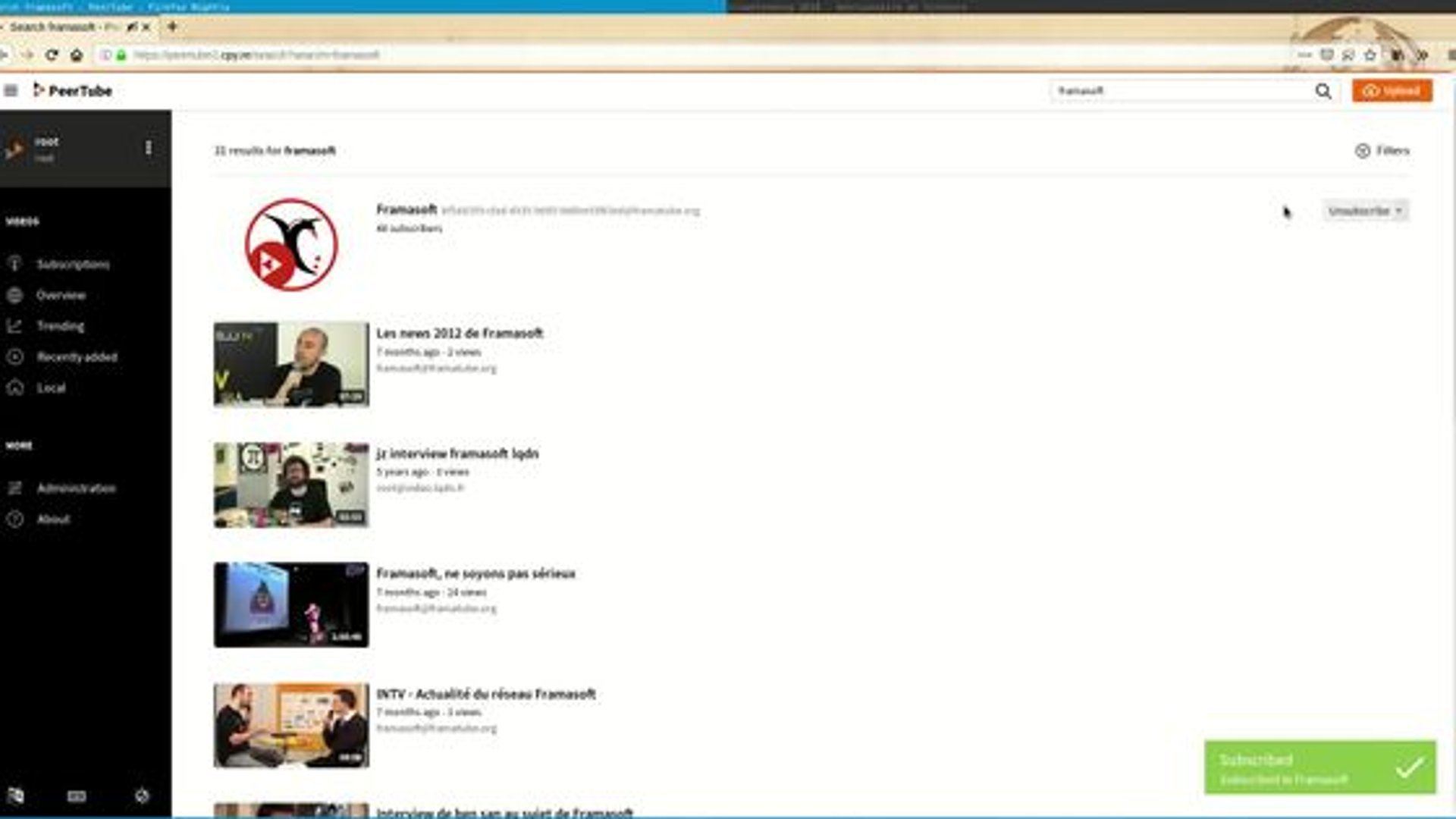Click the browser reload button
The image size is (1456, 819).
click(52, 55)
